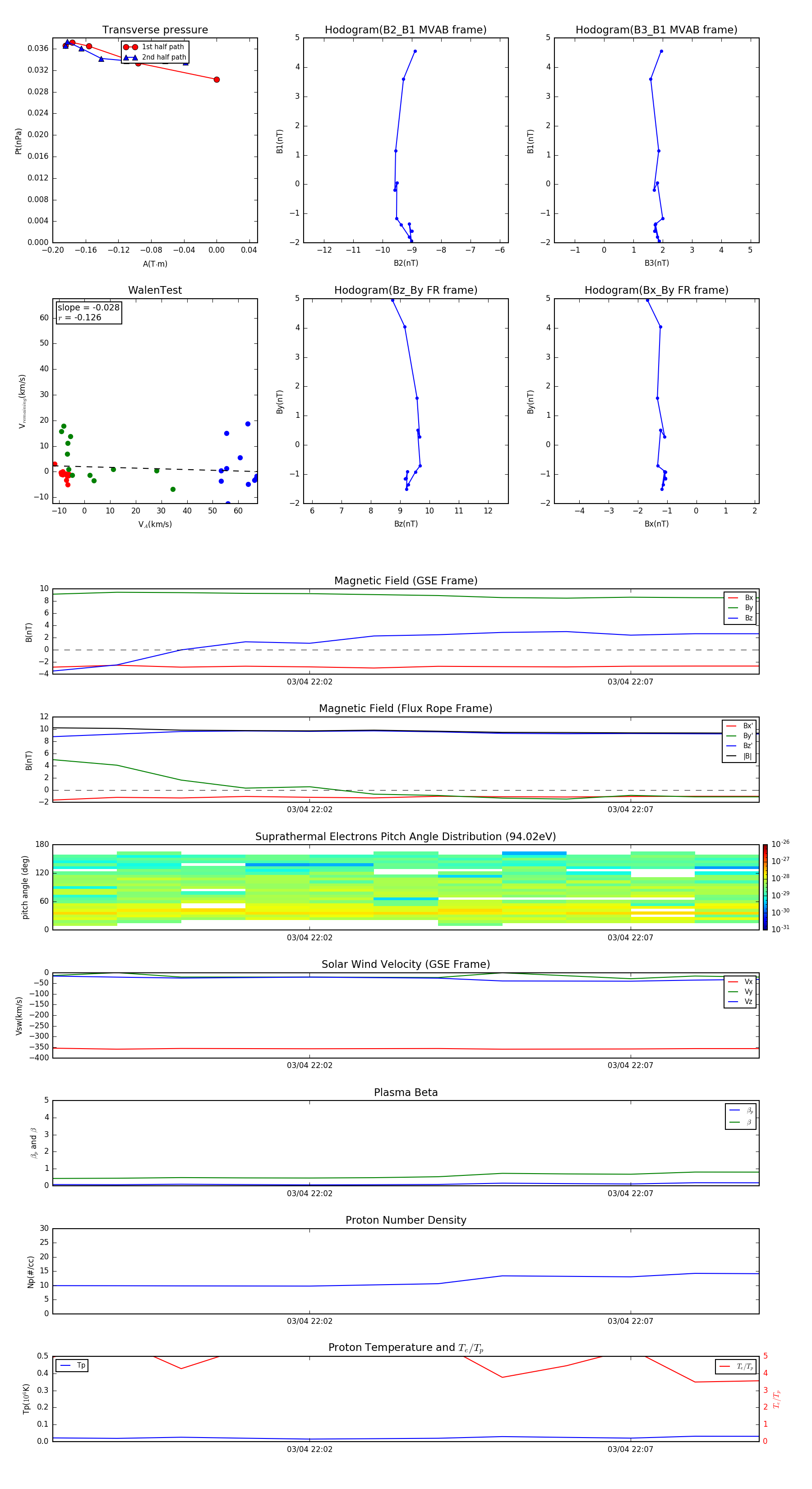The height and width of the screenshot is (1489, 812).
Task: Click the 'Bz(nT)' x-axis label
Action: tap(406, 524)
